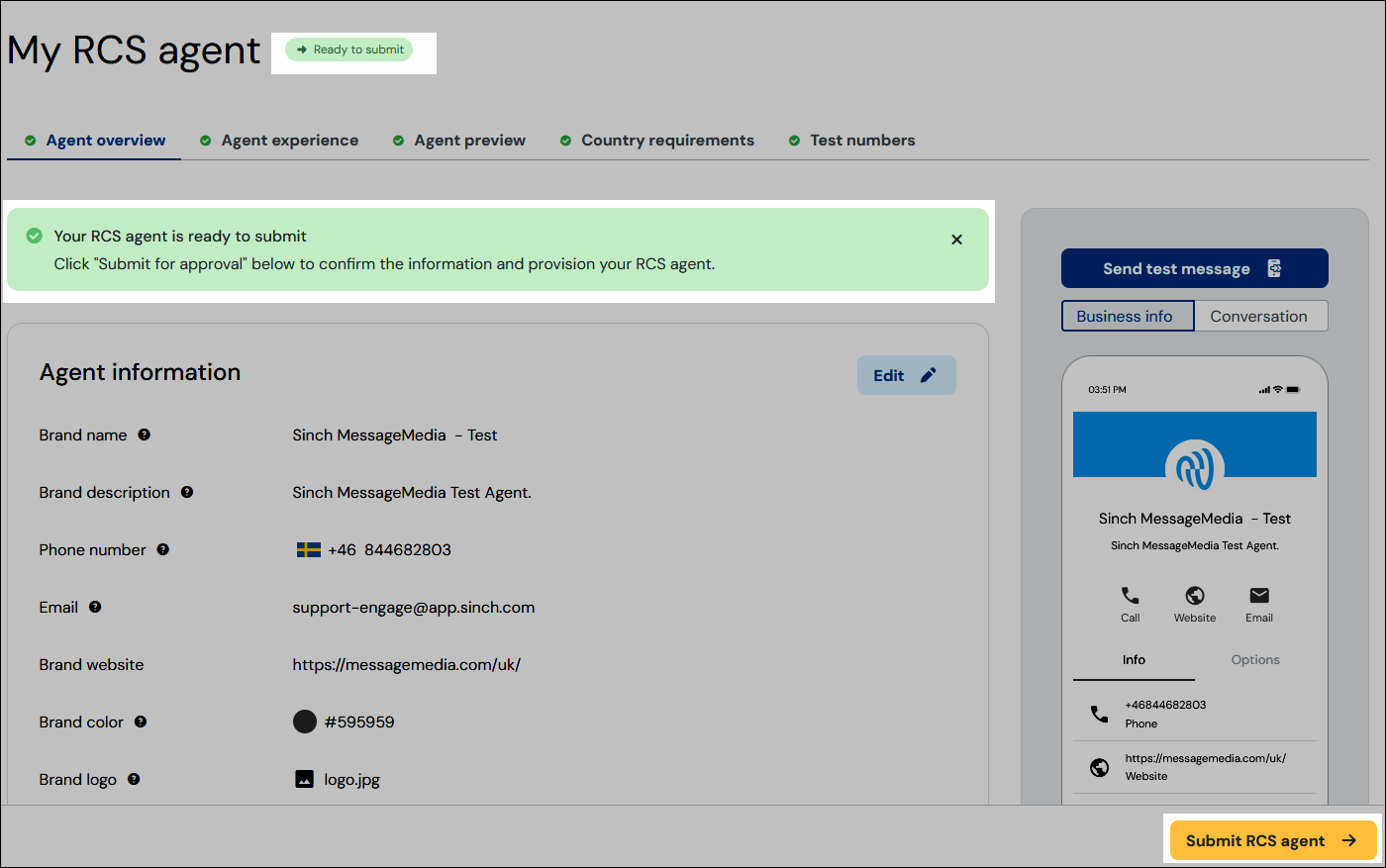This screenshot has height=868, width=1386.
Task: Click the logo.jpg file name
Action: 351,780
